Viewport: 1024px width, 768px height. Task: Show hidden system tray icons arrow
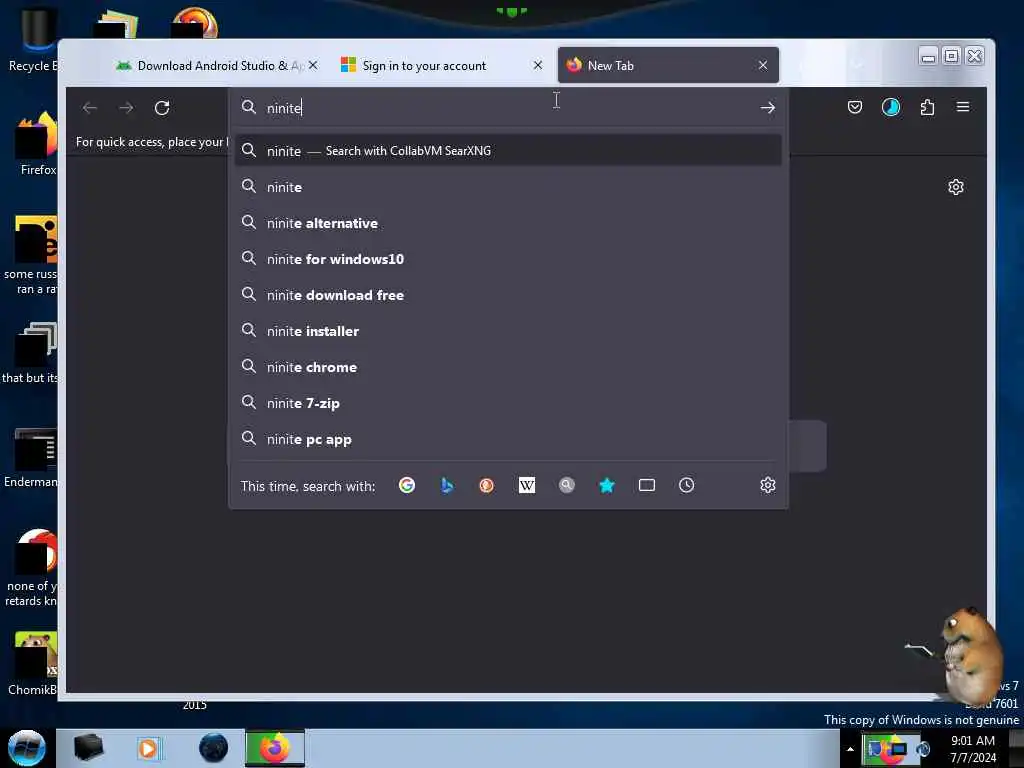[850, 748]
